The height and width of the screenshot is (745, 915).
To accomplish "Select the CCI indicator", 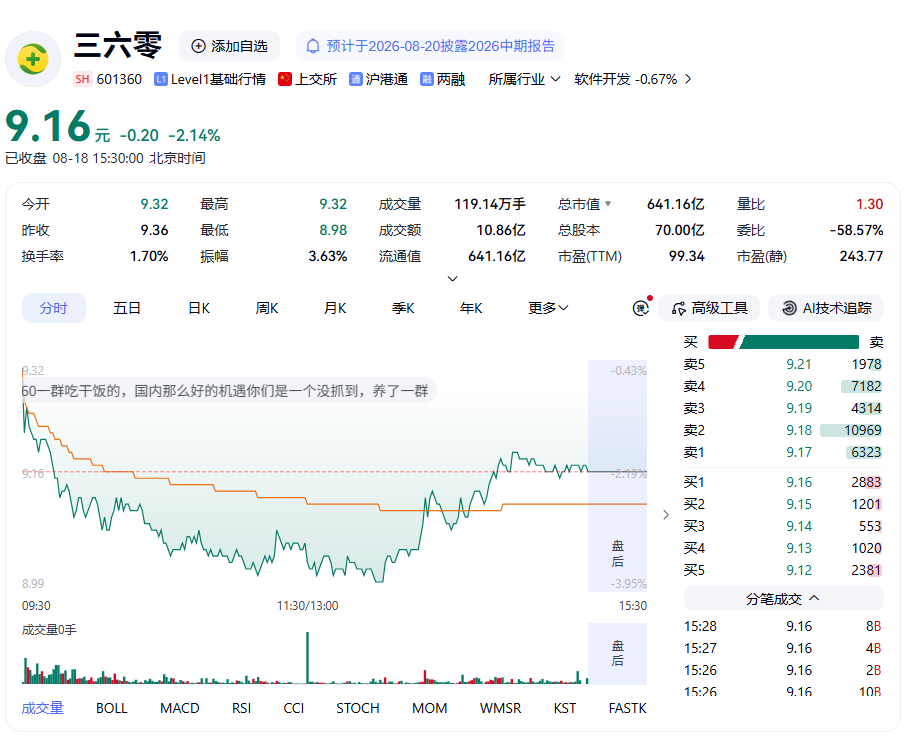I will click(x=294, y=708).
